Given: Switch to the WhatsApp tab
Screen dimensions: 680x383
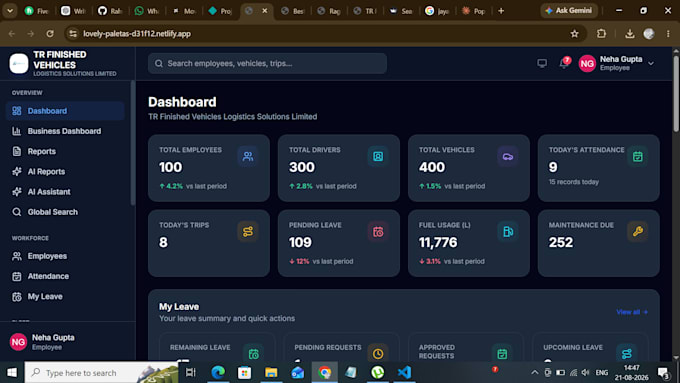Looking at the screenshot, I should (x=147, y=11).
